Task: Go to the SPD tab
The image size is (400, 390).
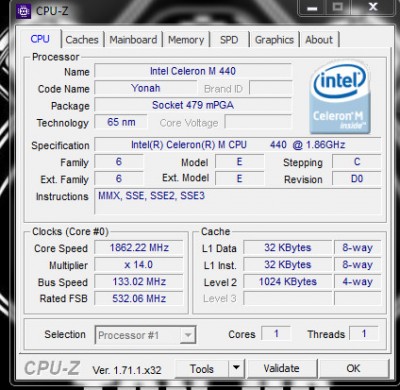Action: tap(229, 40)
